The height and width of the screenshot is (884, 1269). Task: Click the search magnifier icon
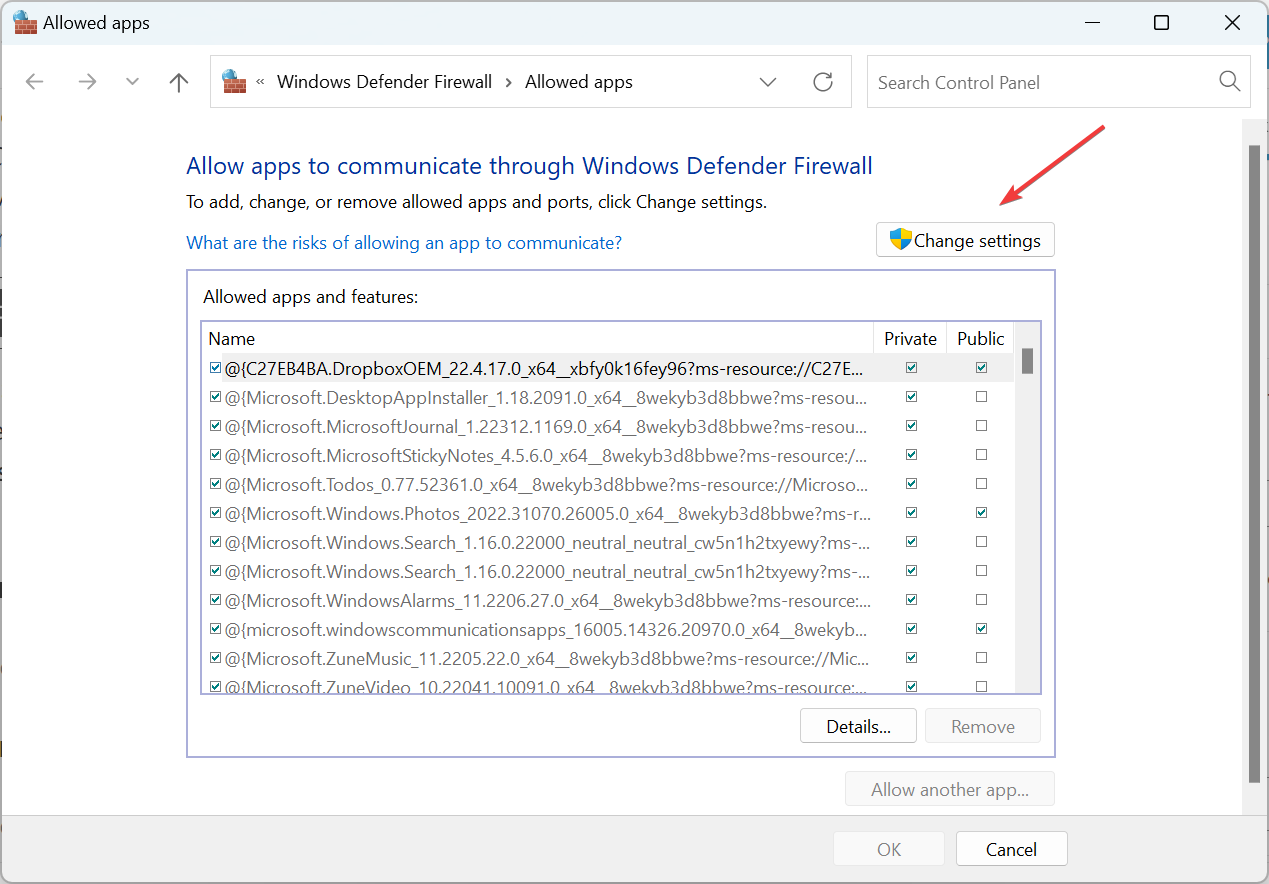(1230, 82)
